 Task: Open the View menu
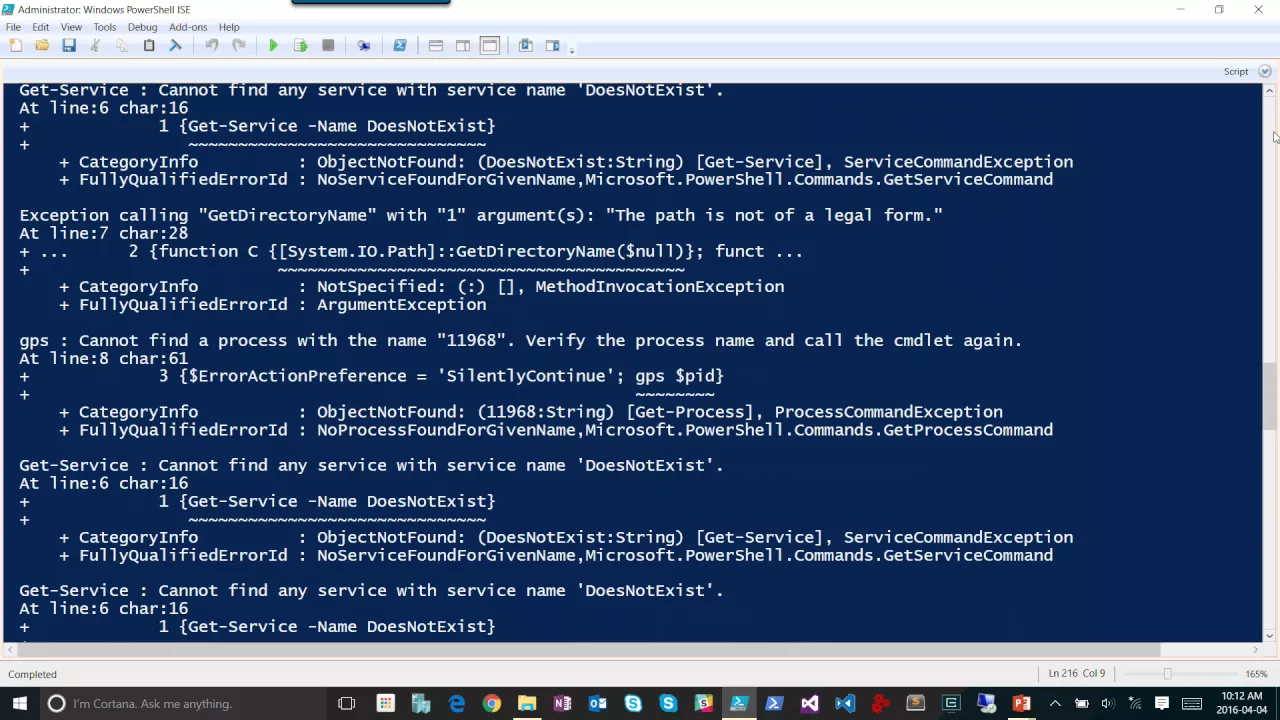[71, 27]
